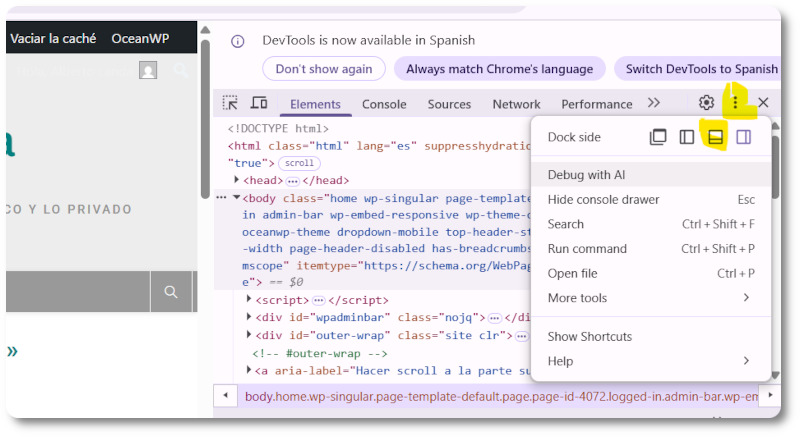Expand the wpadminbar div

(248, 317)
